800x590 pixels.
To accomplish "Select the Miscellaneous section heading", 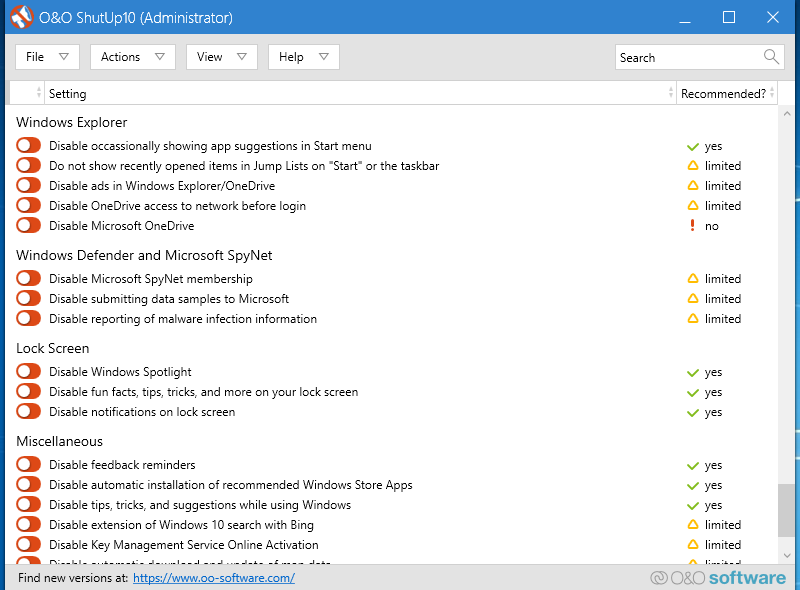I will click(59, 441).
